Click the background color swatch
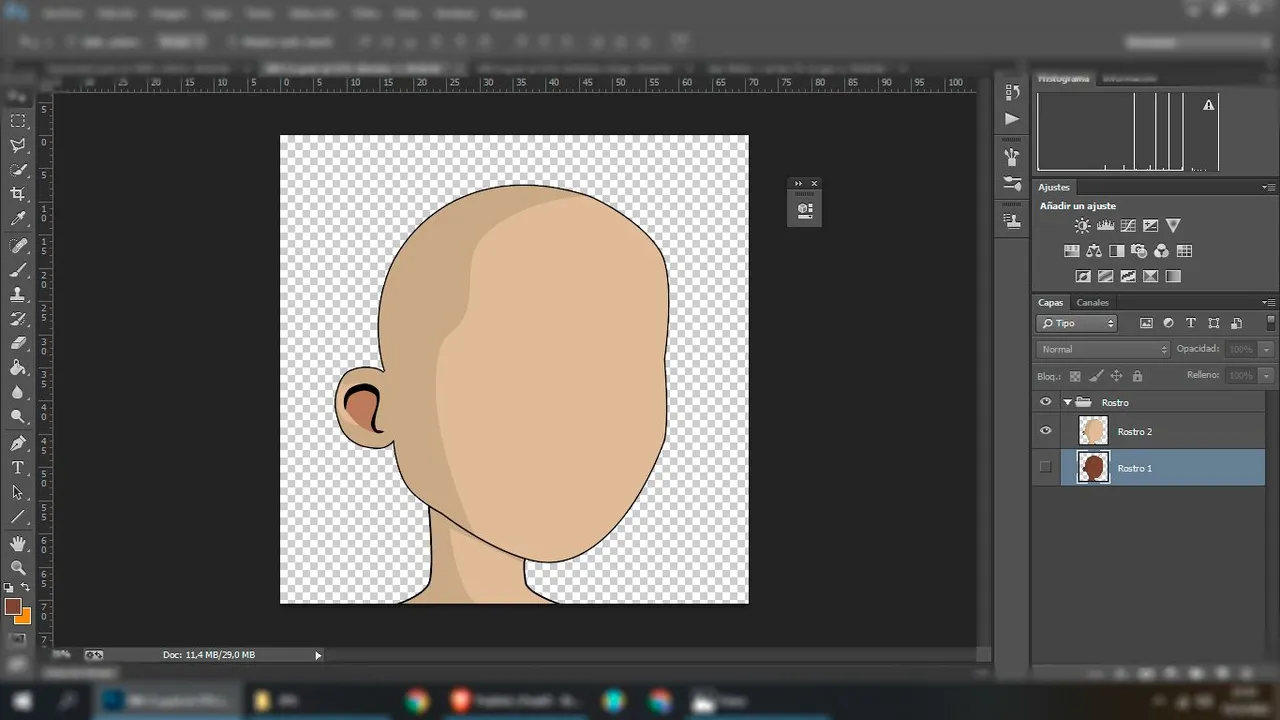 [x=24, y=615]
